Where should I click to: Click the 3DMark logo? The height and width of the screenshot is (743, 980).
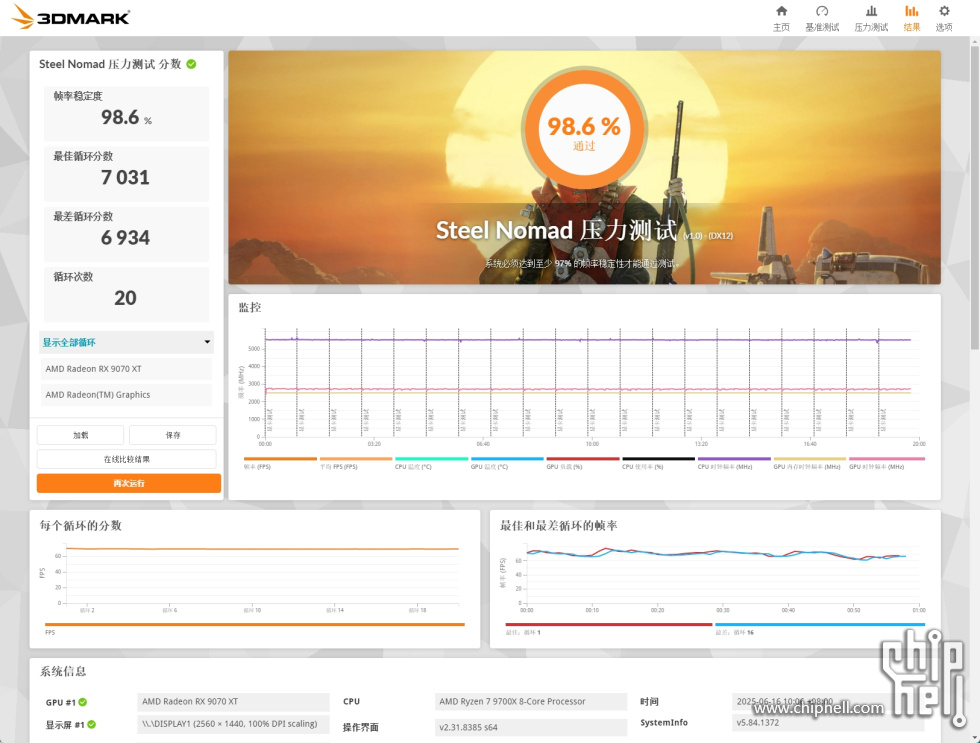pyautogui.click(x=71, y=17)
